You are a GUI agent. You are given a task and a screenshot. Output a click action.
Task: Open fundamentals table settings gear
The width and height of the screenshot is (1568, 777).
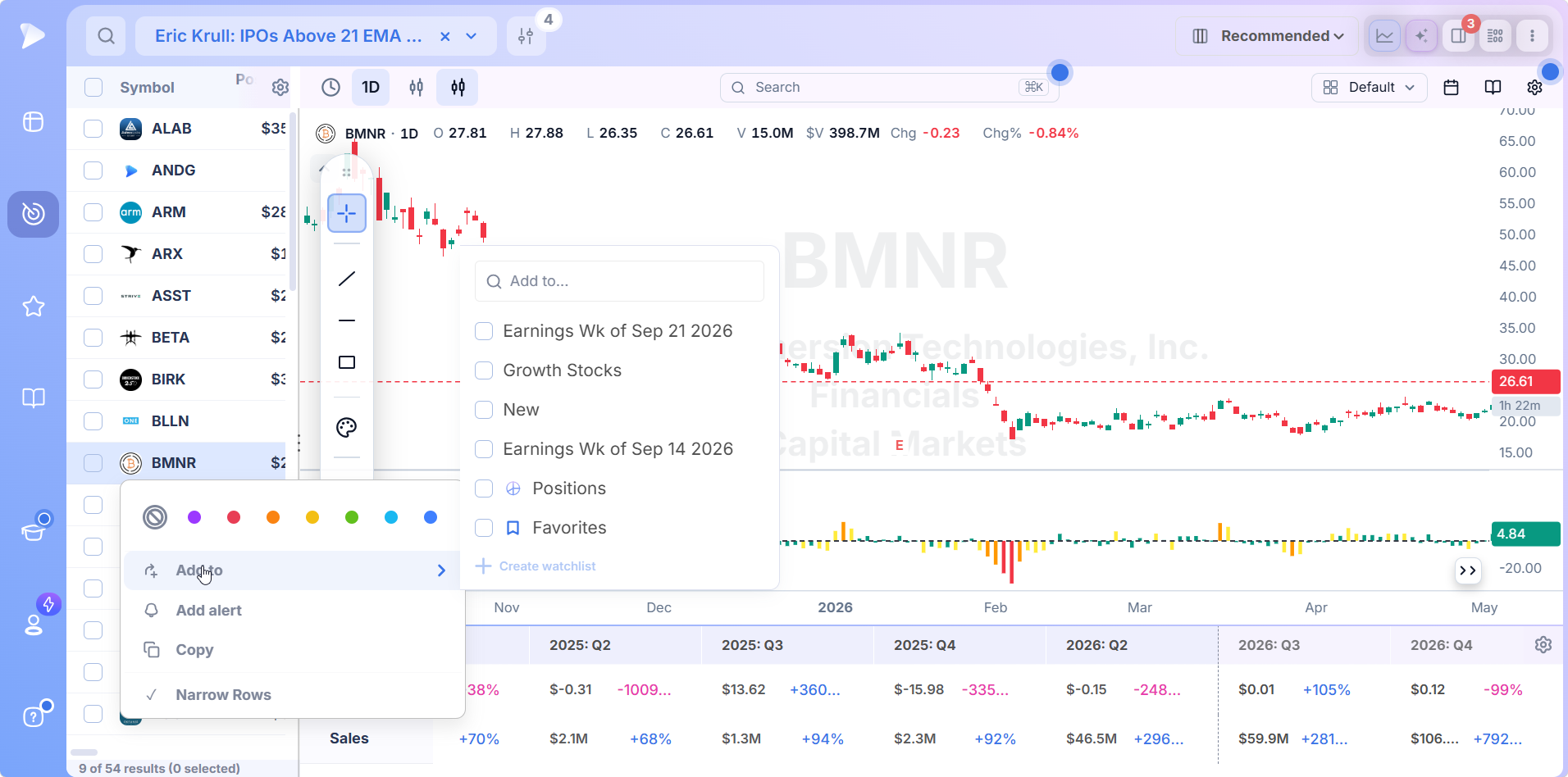[1543, 645]
